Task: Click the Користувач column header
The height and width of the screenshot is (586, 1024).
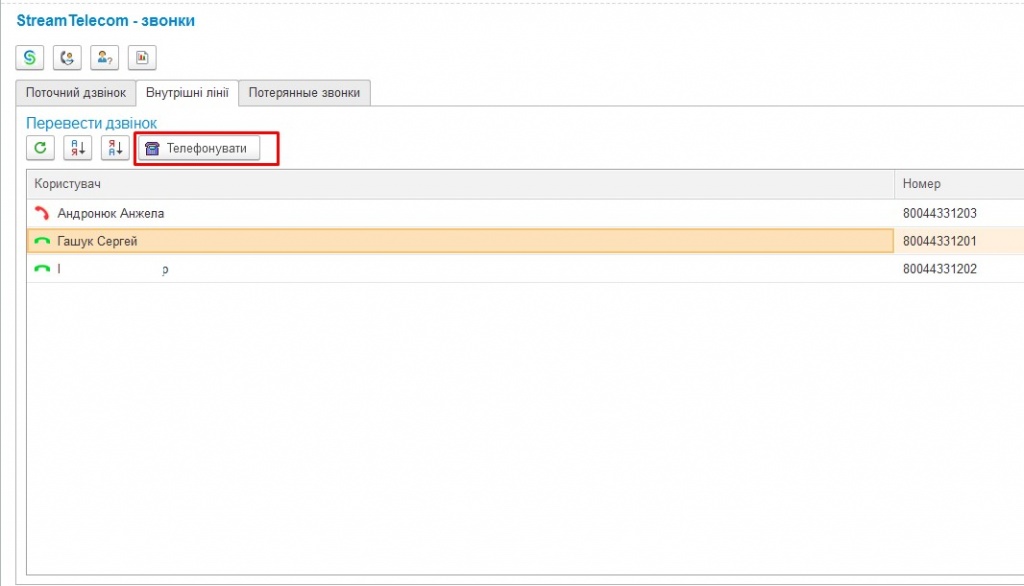Action: 460,184
